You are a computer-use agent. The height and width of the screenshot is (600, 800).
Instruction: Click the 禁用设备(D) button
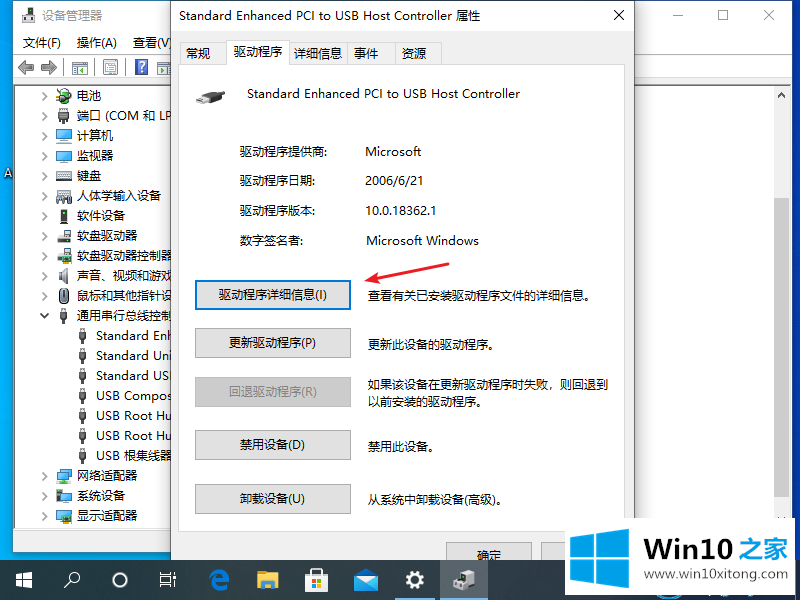[x=272, y=445]
